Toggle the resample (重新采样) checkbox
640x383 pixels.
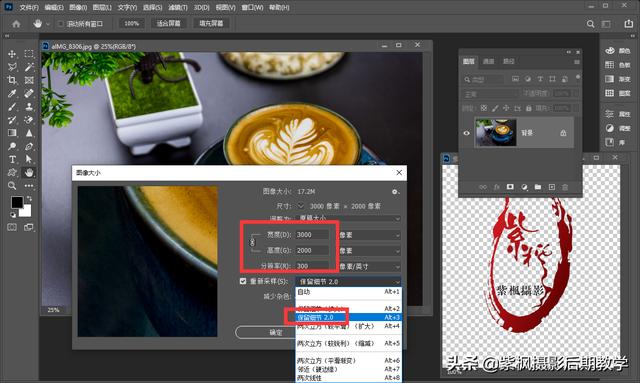coord(243,281)
